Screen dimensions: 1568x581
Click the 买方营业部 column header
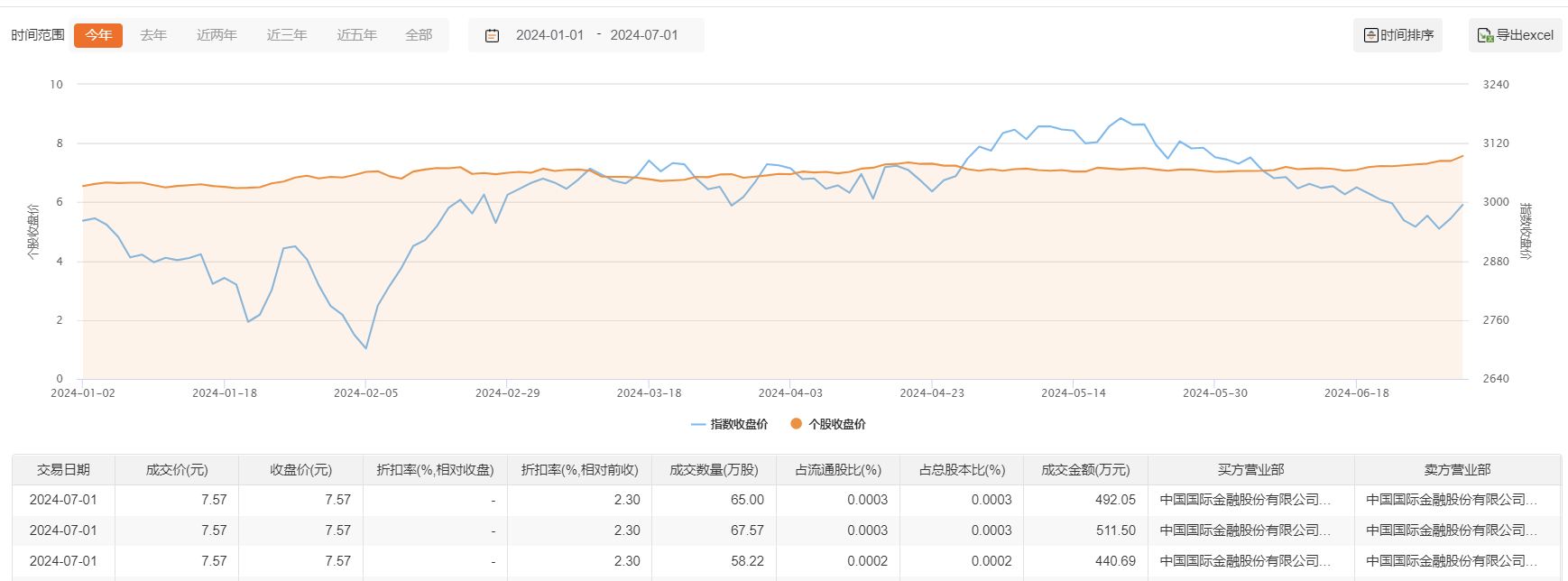[x=1250, y=470]
